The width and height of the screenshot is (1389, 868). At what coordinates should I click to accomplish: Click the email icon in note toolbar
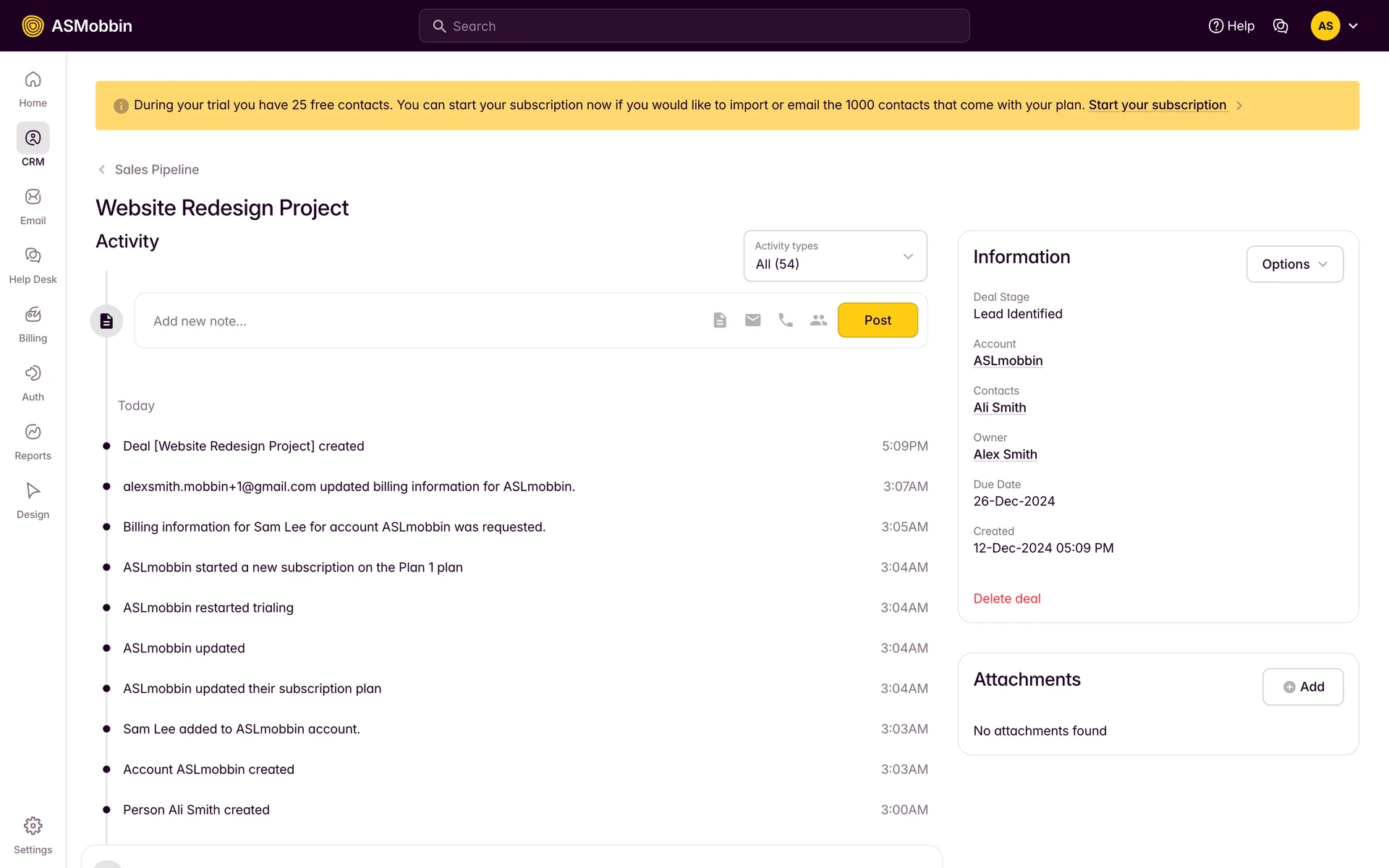[752, 320]
